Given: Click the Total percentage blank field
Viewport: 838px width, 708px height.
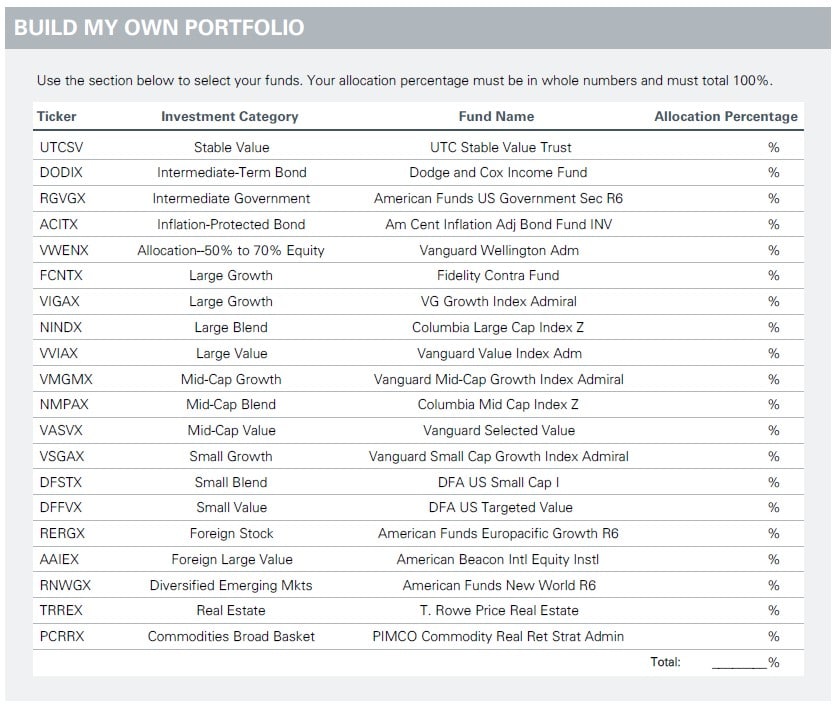Looking at the screenshot, I should click(738, 662).
